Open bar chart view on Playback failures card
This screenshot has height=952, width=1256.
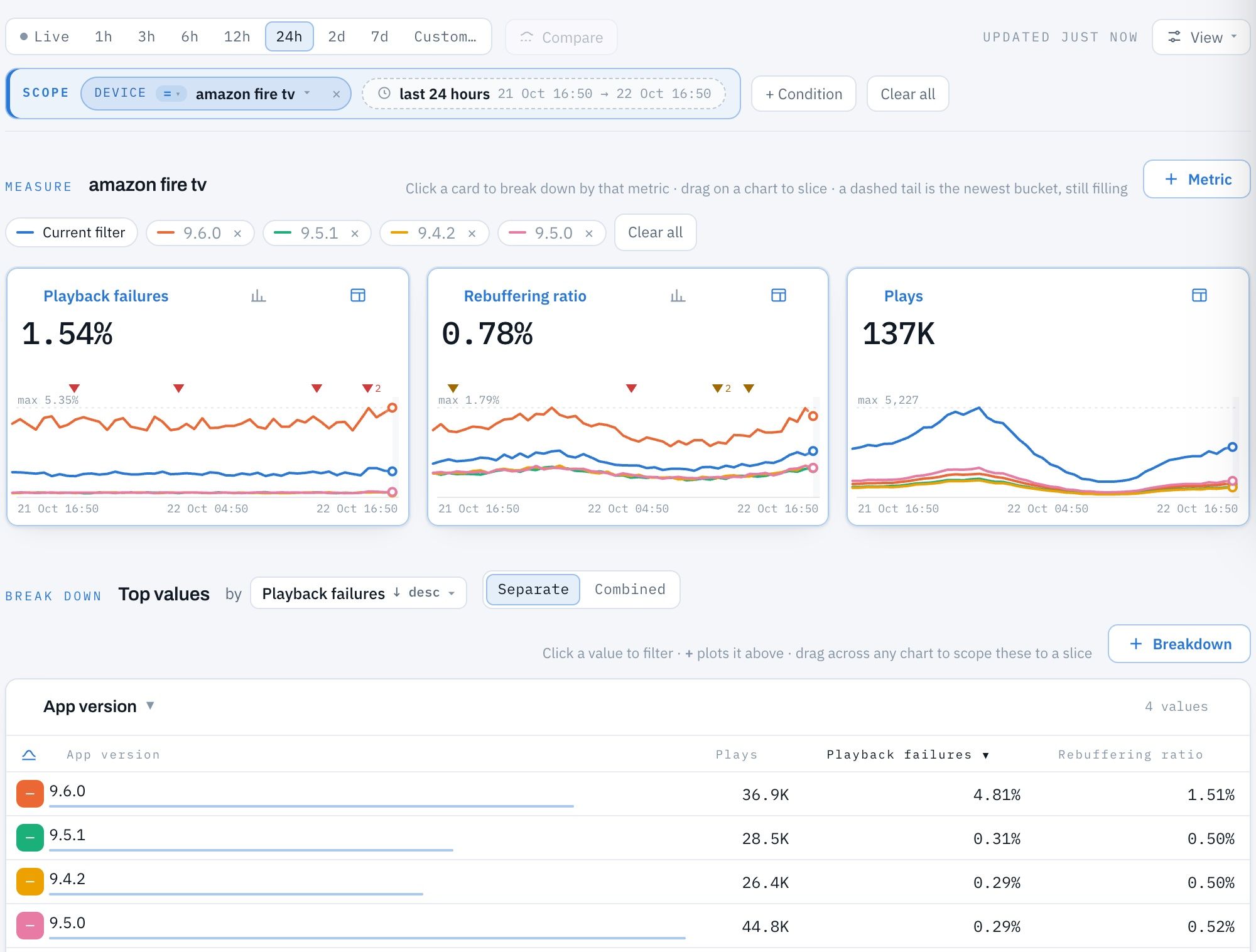click(x=258, y=296)
